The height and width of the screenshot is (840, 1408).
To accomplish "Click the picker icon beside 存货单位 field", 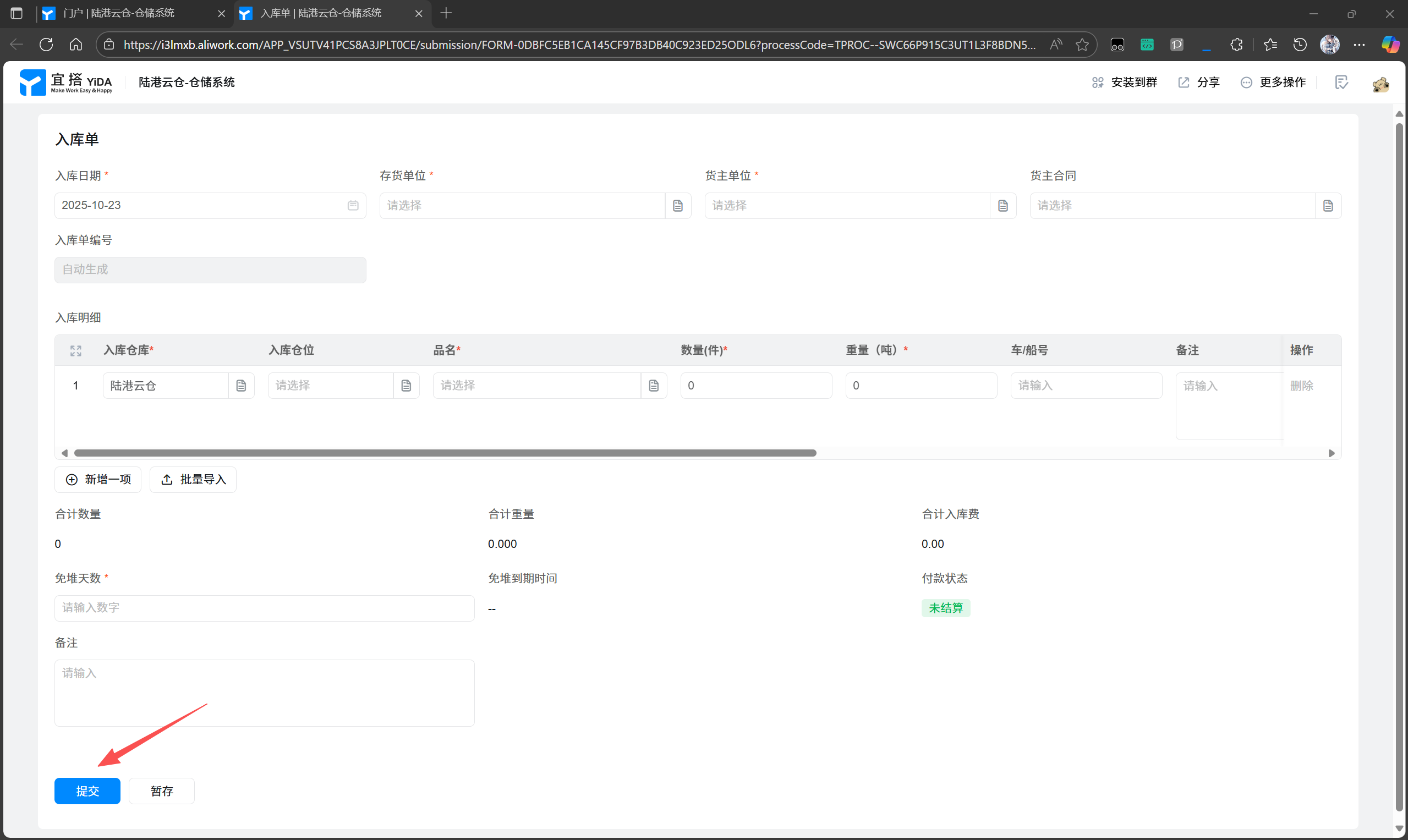I will 678,206.
